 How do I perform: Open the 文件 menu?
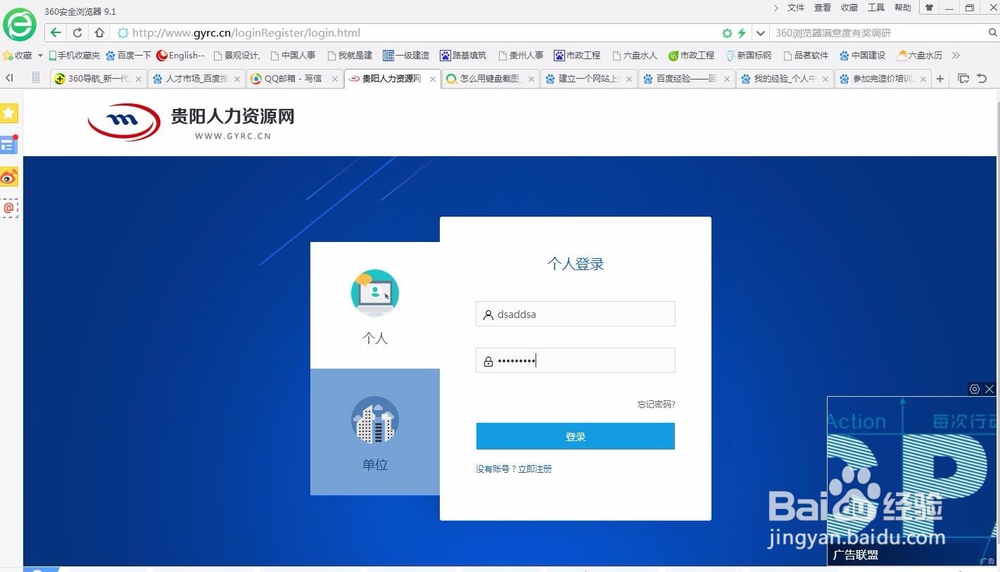pos(796,8)
